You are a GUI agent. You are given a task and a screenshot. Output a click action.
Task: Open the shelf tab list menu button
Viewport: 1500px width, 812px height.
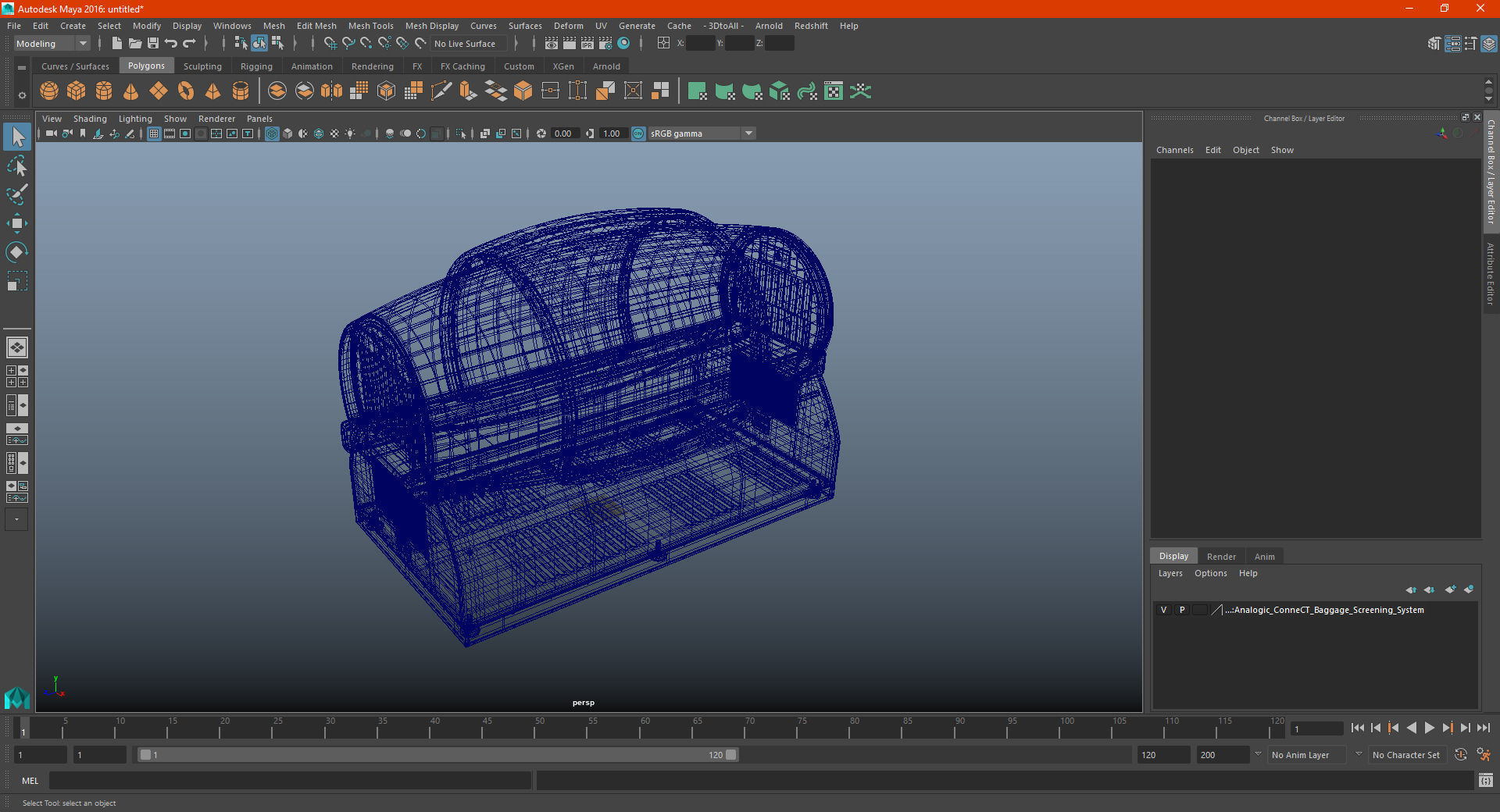[22, 68]
